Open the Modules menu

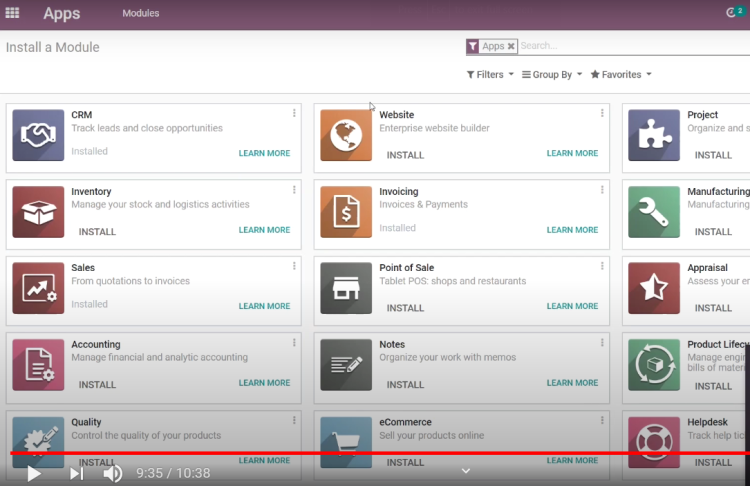coord(141,13)
